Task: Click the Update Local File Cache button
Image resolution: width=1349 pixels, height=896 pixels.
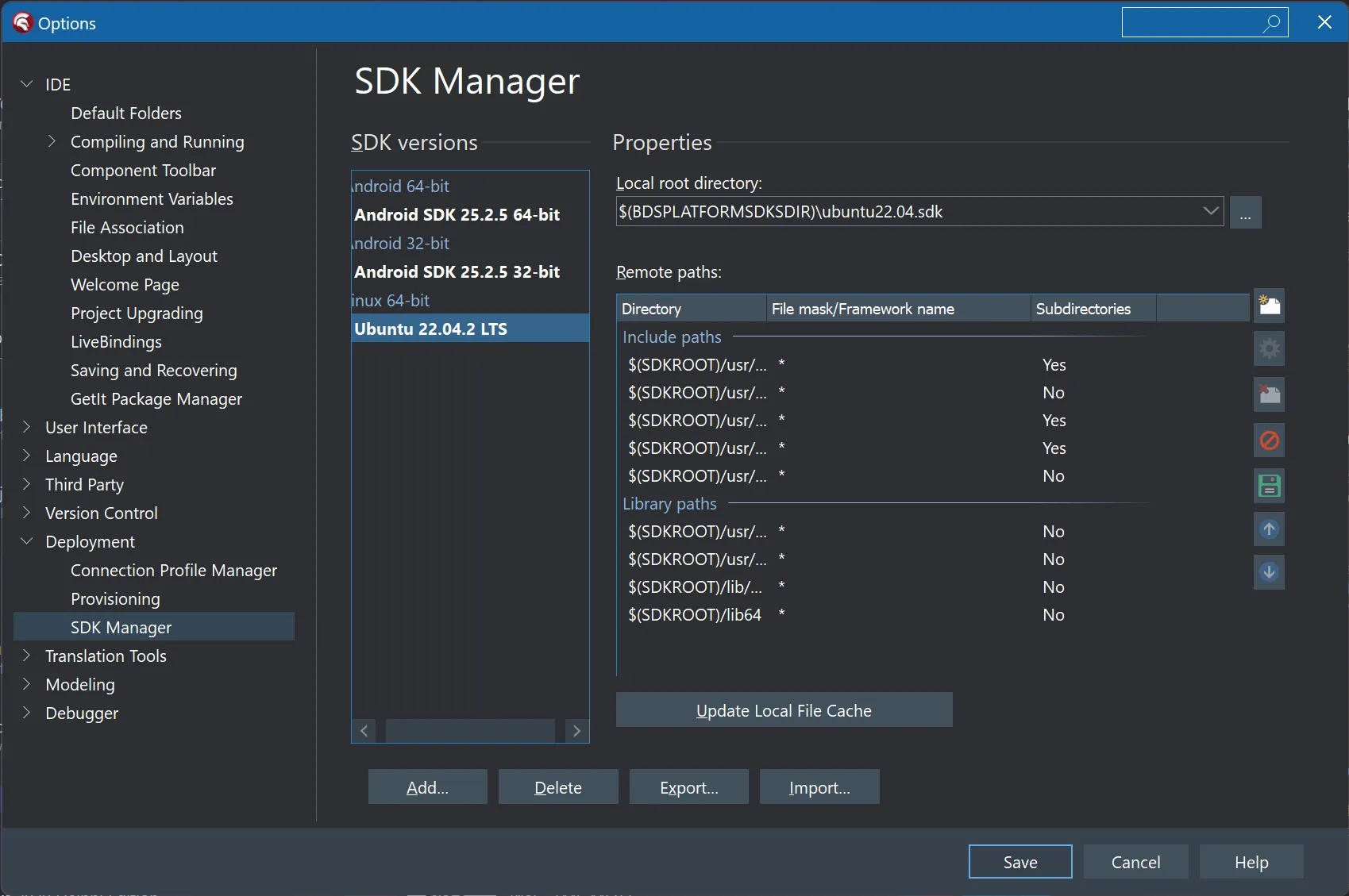Action: [784, 710]
